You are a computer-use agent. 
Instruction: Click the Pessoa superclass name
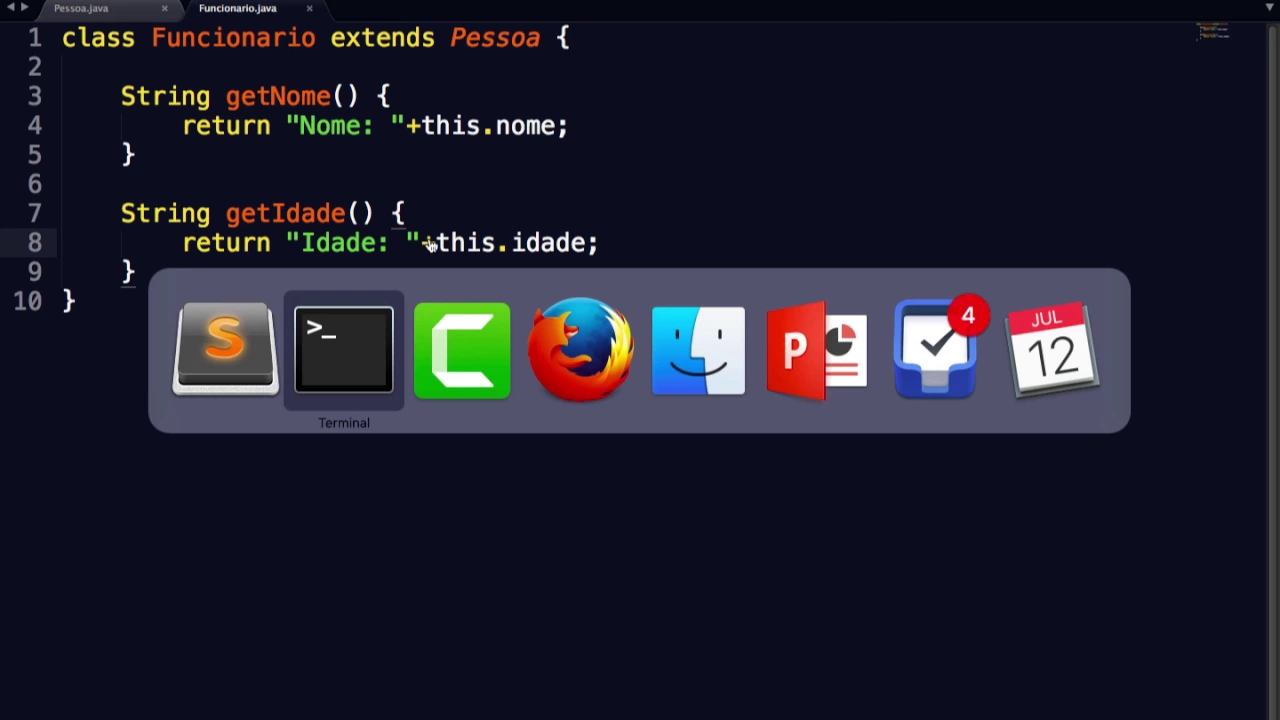coord(495,38)
